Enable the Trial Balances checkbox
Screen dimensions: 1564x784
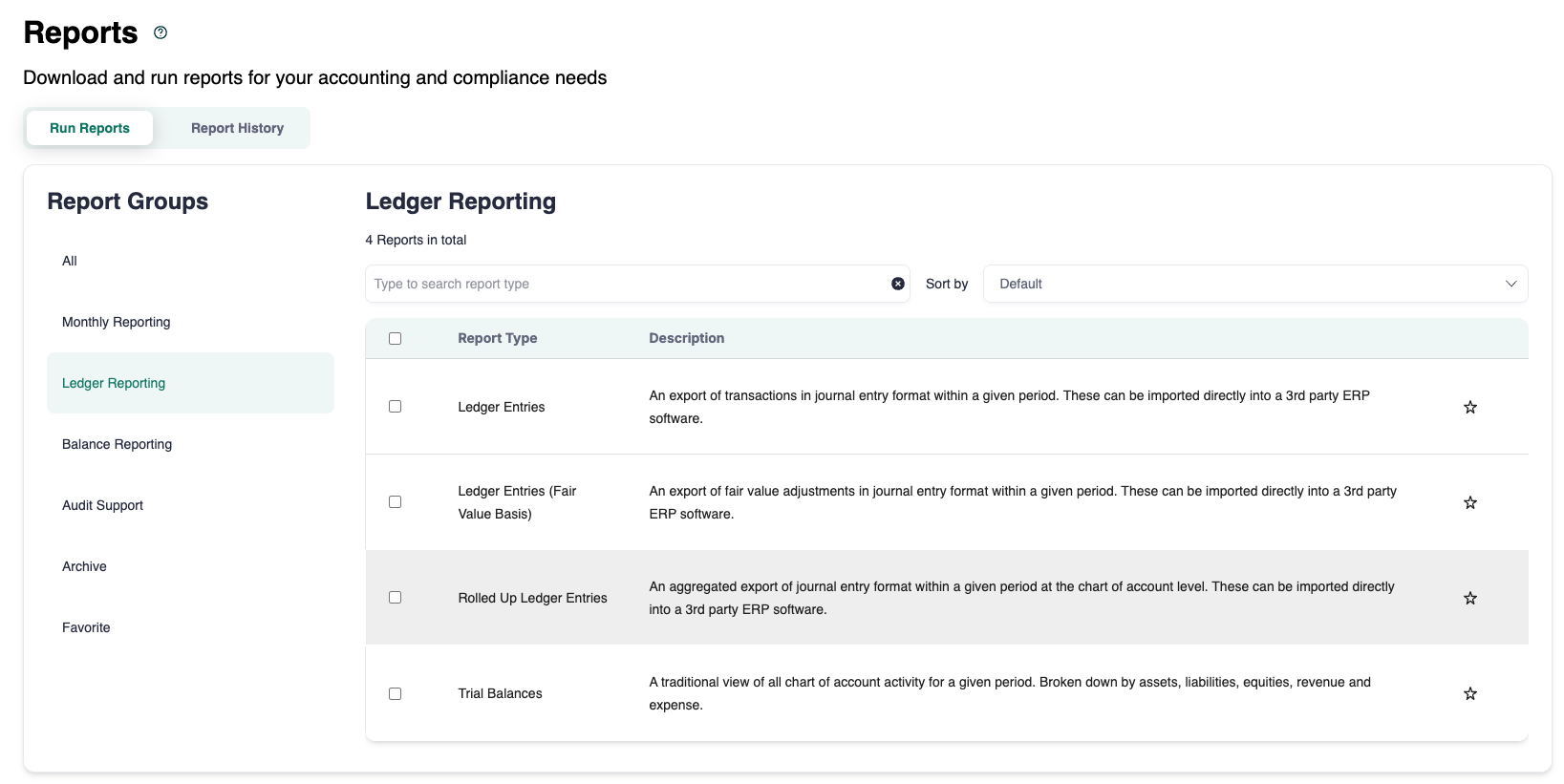tap(395, 694)
